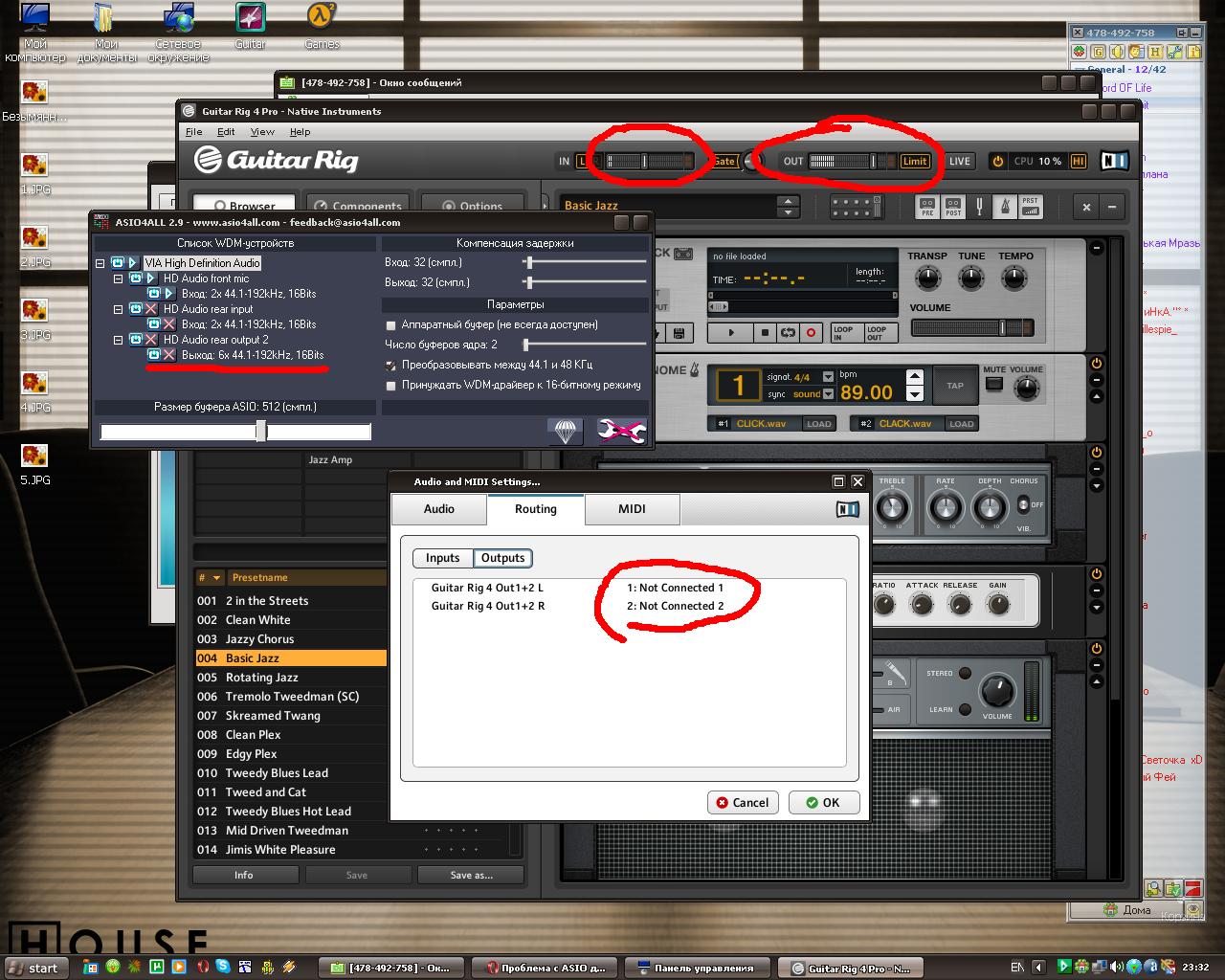
Task: Open the Edit menu in Guitar Rig
Action: pyautogui.click(x=226, y=132)
